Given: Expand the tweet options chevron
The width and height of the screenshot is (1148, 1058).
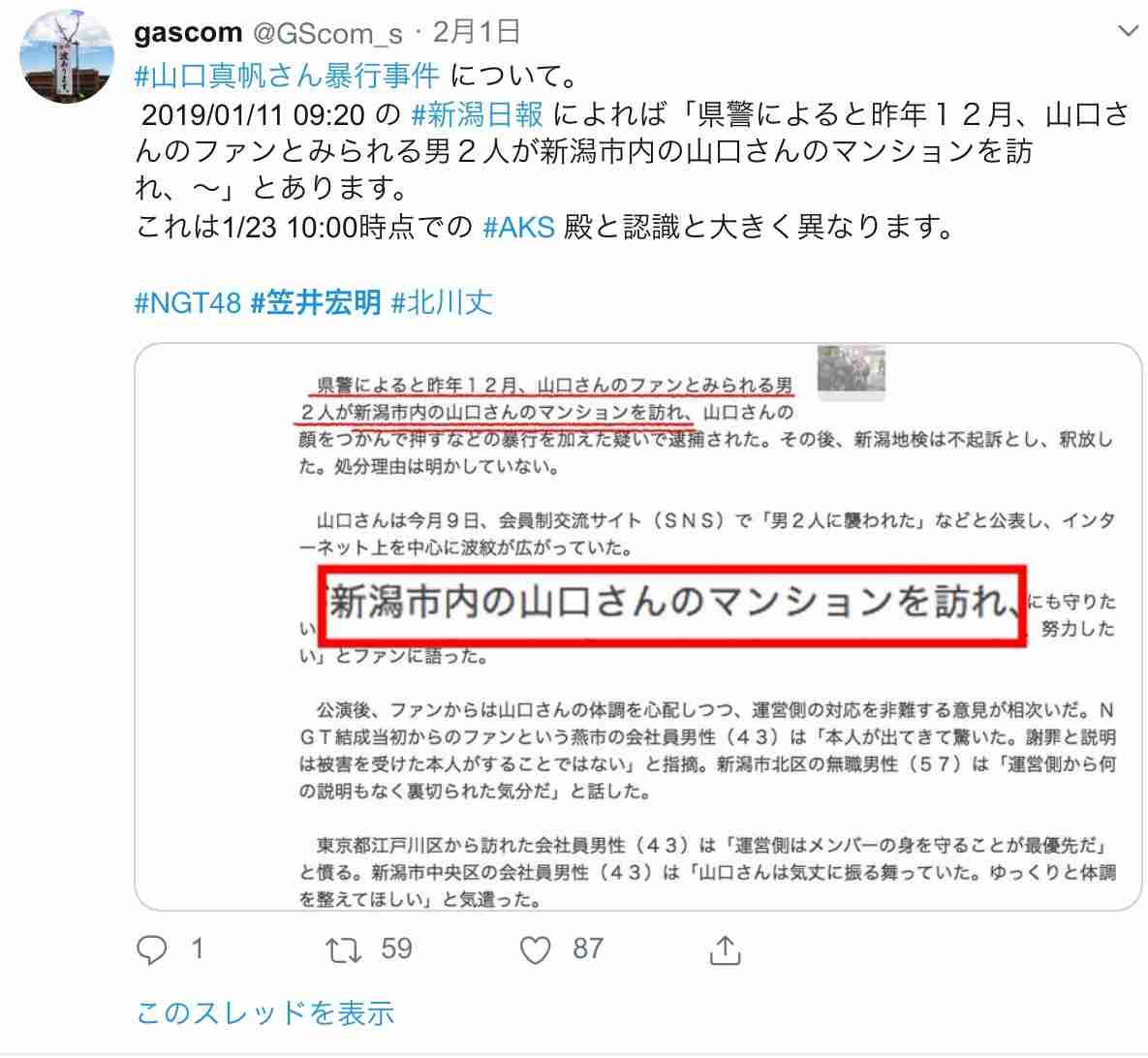Looking at the screenshot, I should click(1127, 31).
